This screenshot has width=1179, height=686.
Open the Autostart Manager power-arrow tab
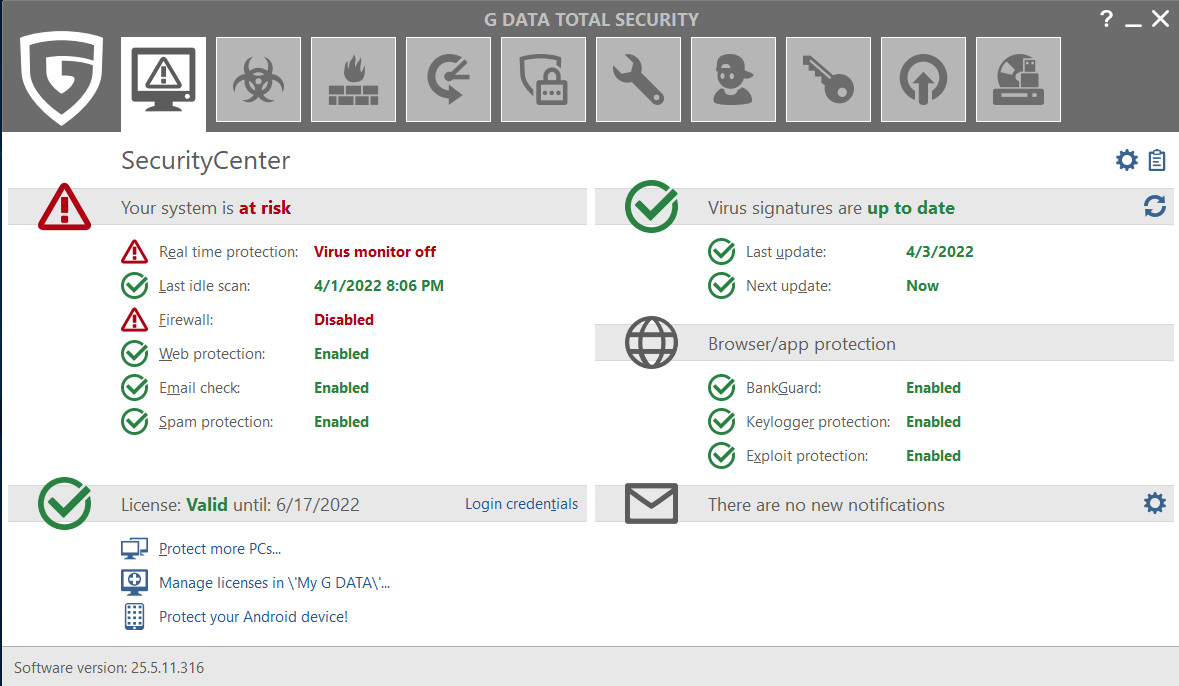click(x=923, y=80)
